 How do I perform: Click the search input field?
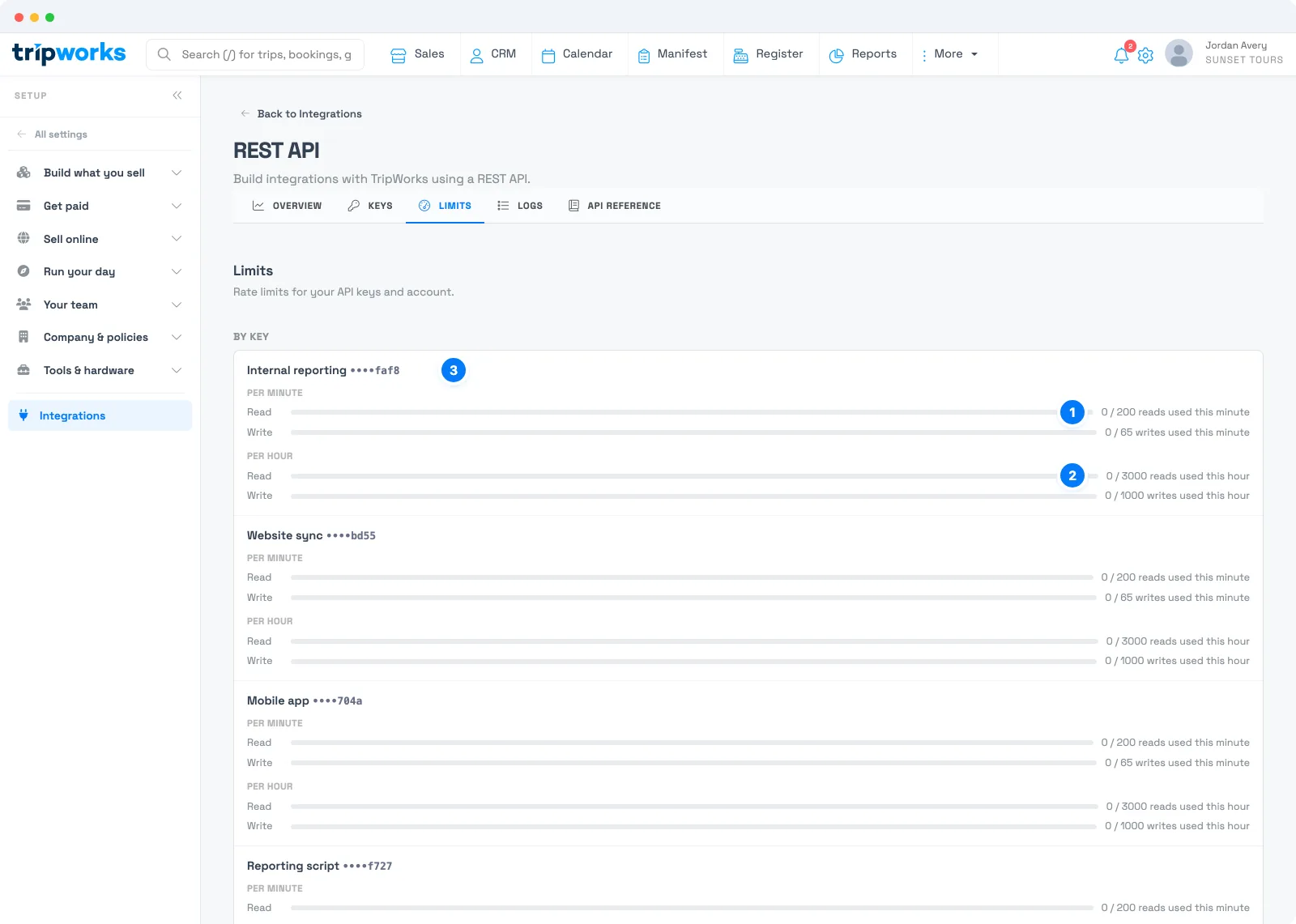255,54
